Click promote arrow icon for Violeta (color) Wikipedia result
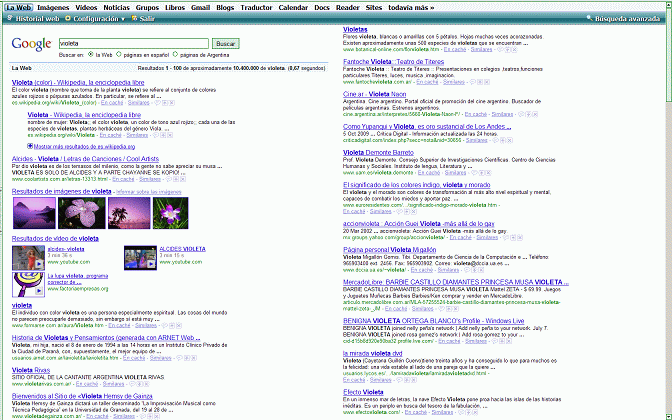Screen dimensions: 672x420 click(x=165, y=103)
